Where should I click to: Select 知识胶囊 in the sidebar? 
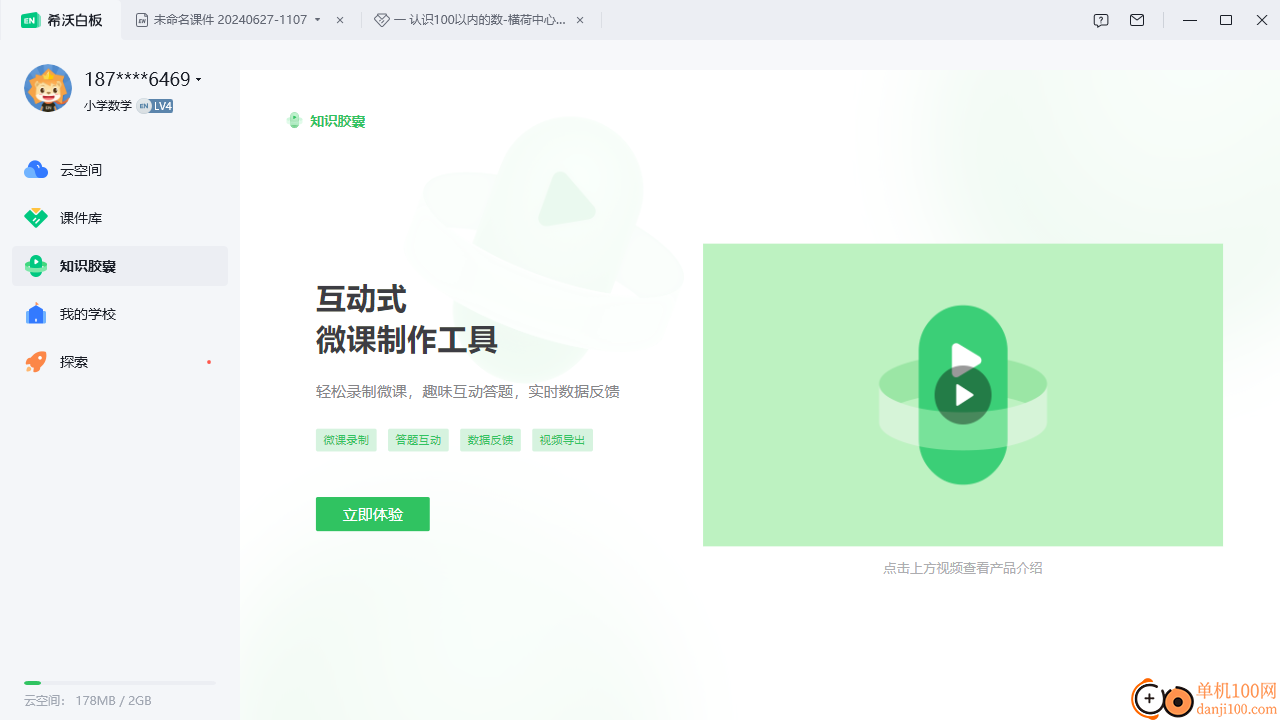[120, 266]
